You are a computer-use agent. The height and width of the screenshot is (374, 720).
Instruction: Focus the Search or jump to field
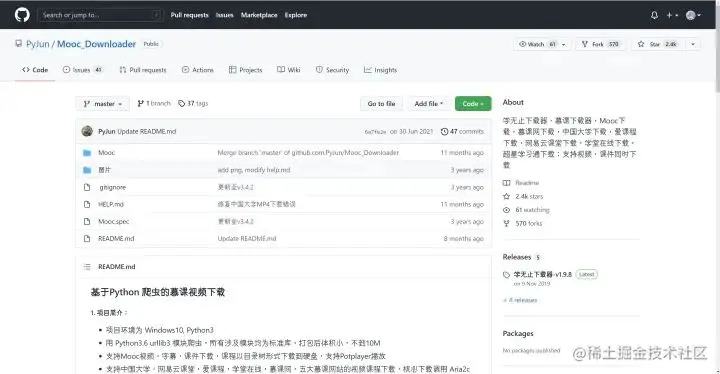[x=99, y=15]
